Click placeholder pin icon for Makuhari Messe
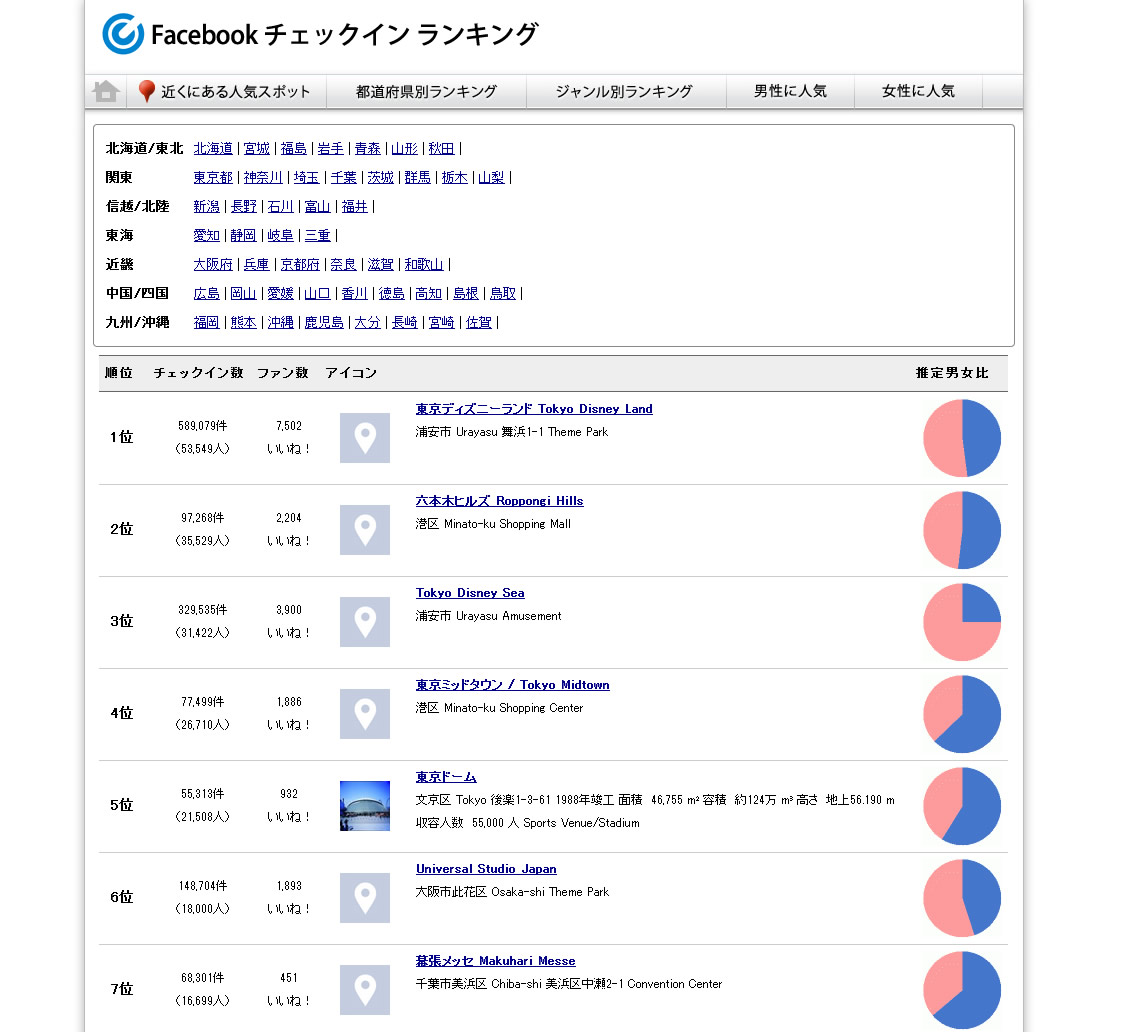Viewport: 1121px width, 1032px height. point(365,990)
